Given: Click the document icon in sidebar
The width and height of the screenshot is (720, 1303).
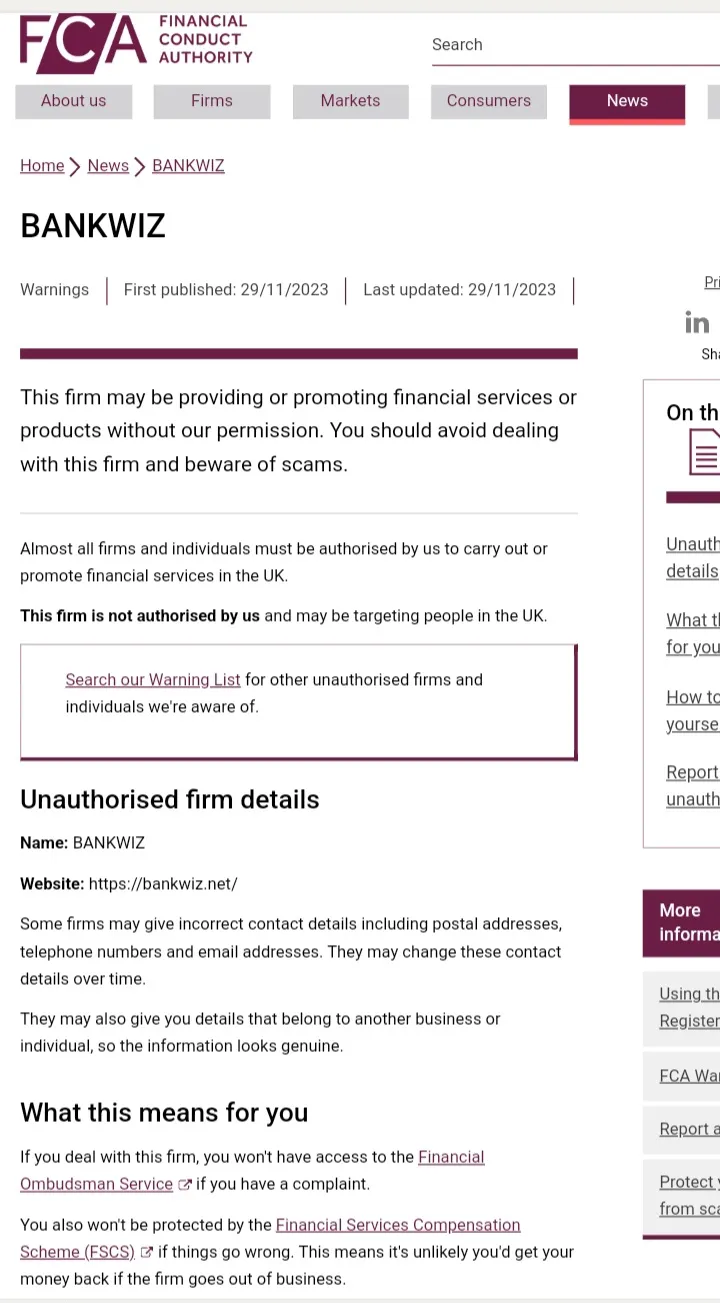Looking at the screenshot, I should pos(704,451).
